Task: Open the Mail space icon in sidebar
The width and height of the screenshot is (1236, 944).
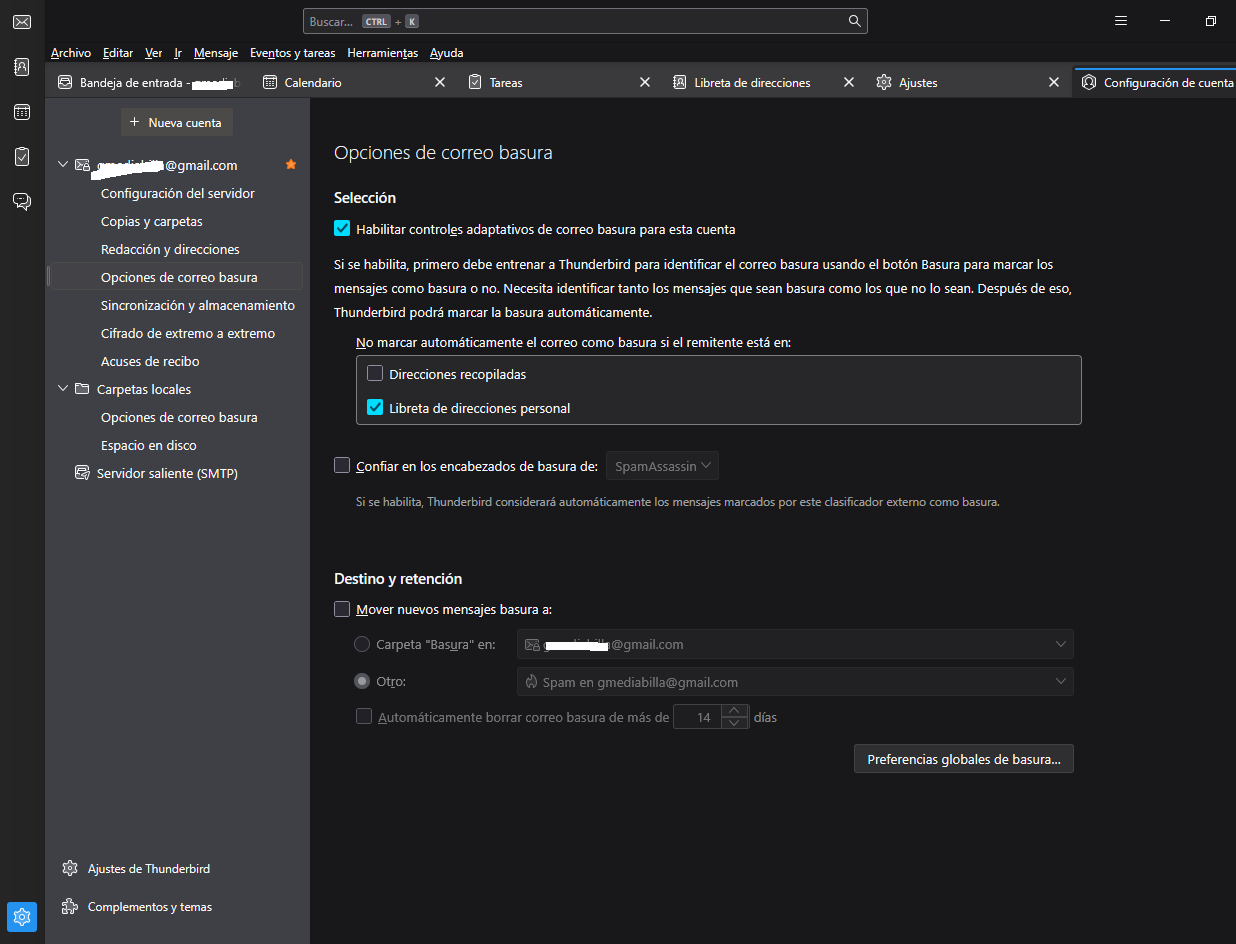Action: click(x=22, y=22)
